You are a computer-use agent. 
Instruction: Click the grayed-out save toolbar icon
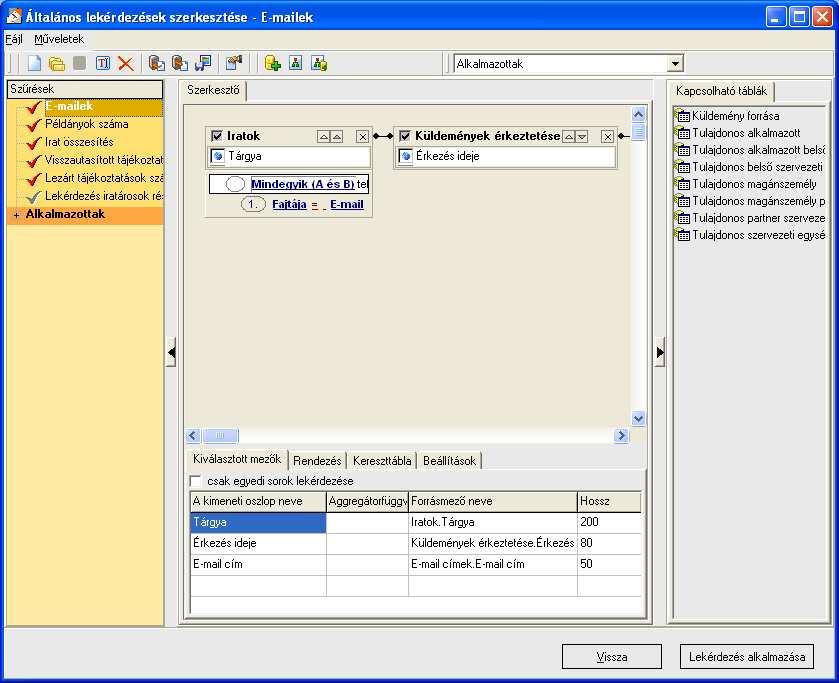(80, 63)
